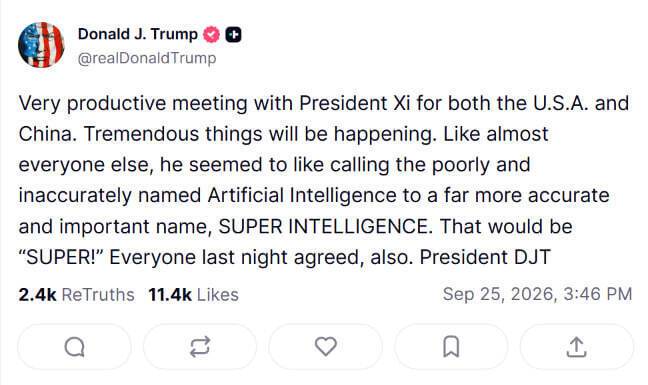Open the Sep 25, 2026 timestamp
This screenshot has width=648, height=385.
[x=537, y=294]
